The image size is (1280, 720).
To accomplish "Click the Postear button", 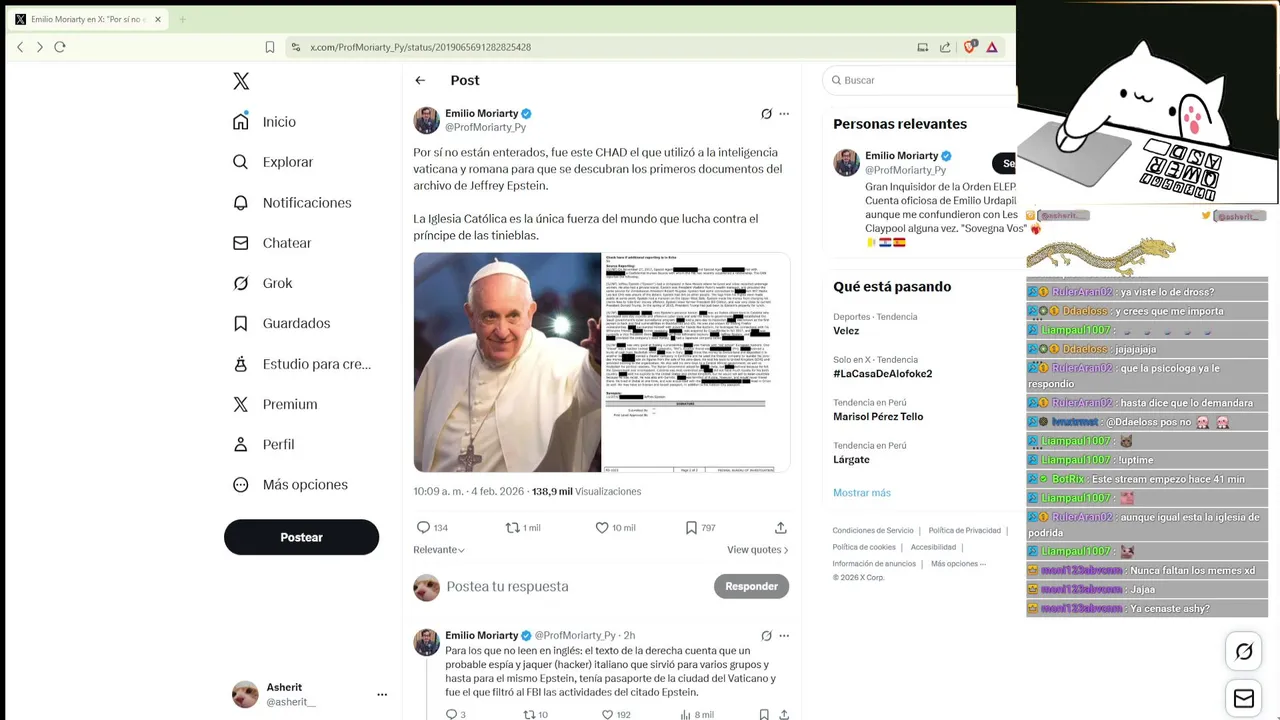I will (x=301, y=537).
